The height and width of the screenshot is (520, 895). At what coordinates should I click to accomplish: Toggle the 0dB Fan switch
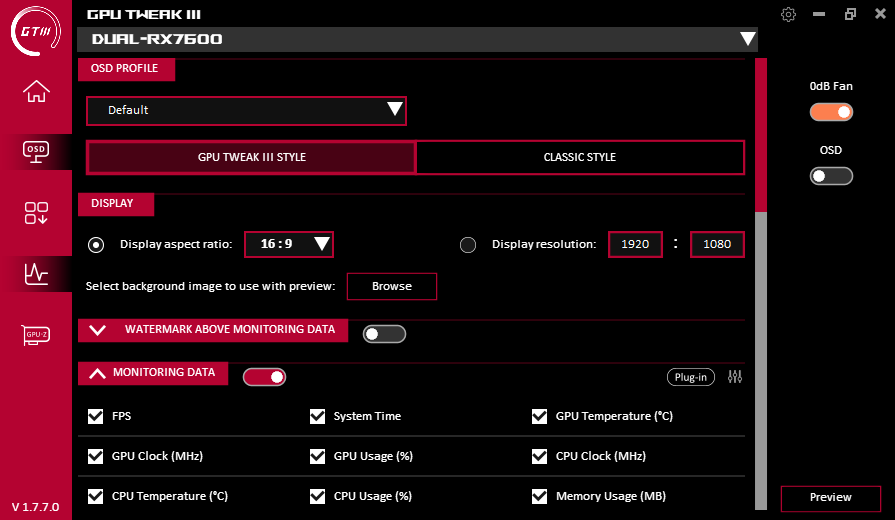click(831, 112)
